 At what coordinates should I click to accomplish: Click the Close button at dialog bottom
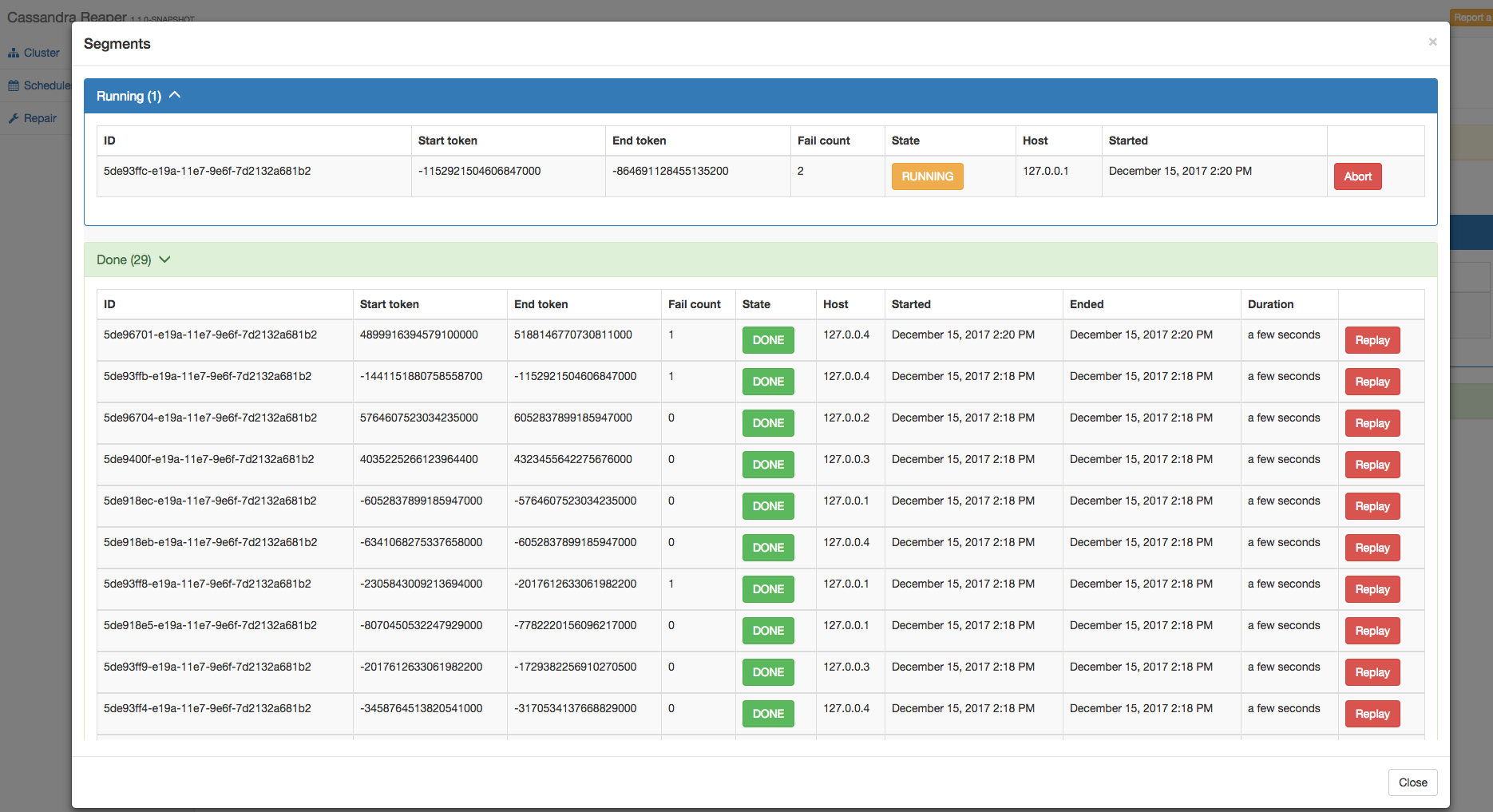point(1412,782)
